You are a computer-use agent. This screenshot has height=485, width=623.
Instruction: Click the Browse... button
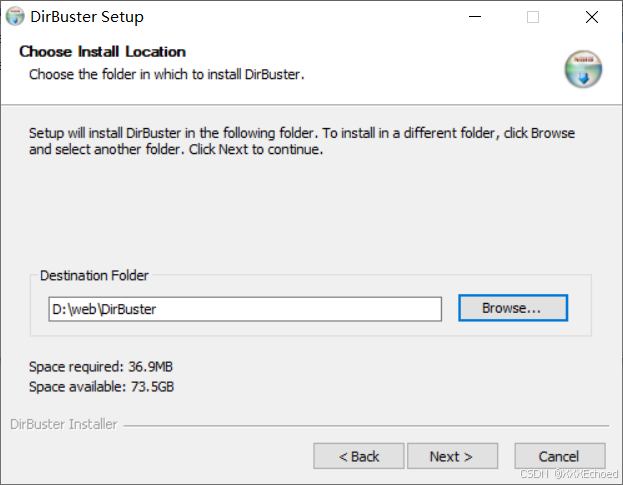513,308
